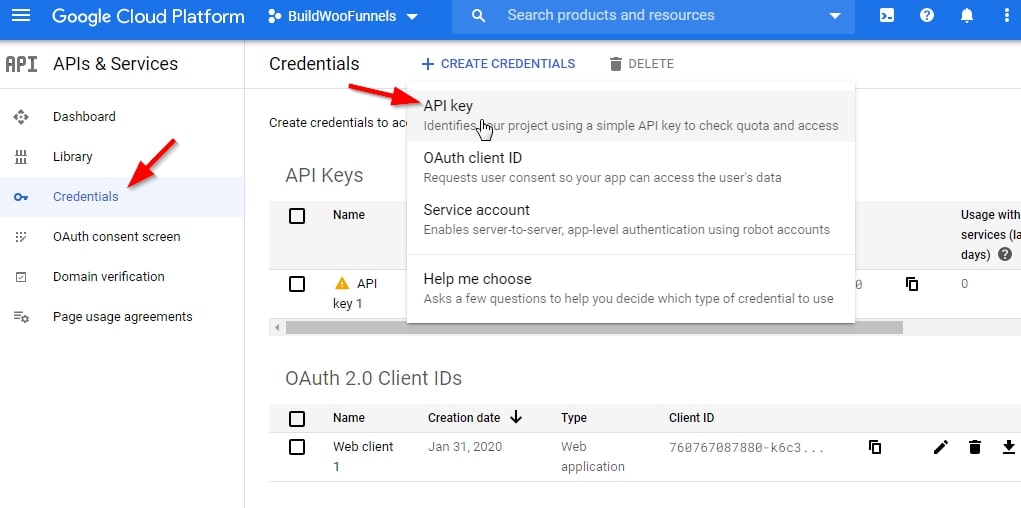Check the API key 1 row checkbox

coord(297,284)
